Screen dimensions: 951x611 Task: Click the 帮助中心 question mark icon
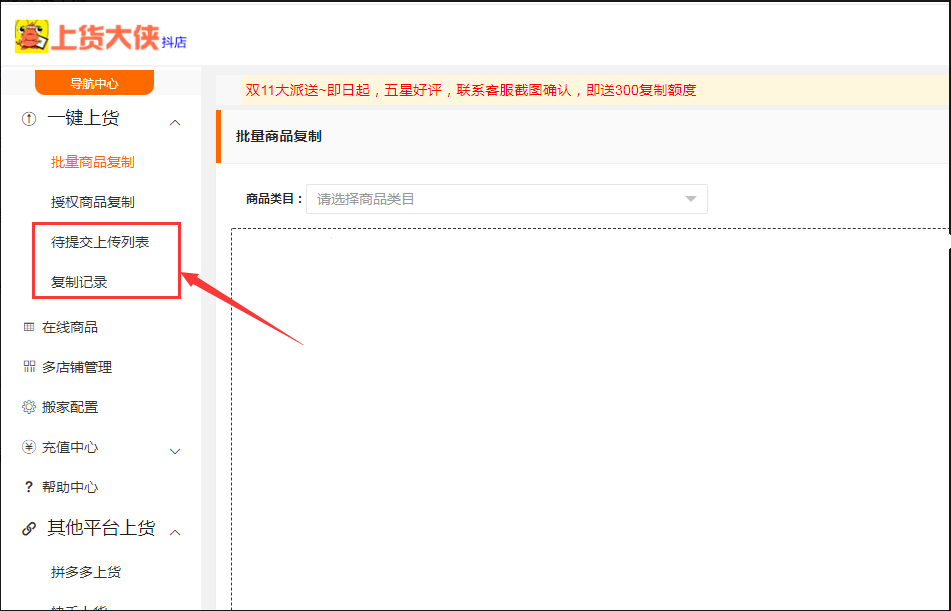(29, 487)
